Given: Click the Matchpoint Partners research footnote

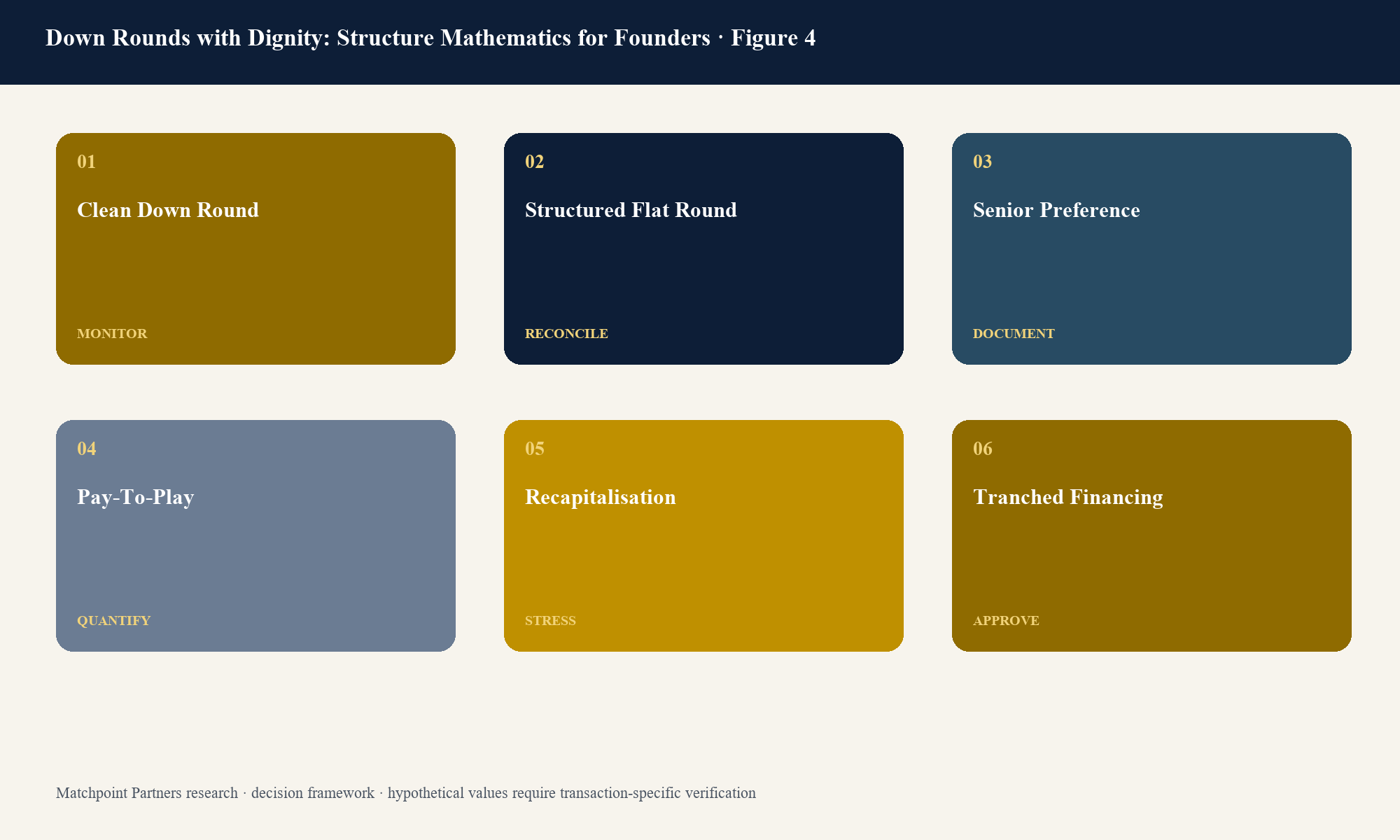Looking at the screenshot, I should tap(406, 793).
